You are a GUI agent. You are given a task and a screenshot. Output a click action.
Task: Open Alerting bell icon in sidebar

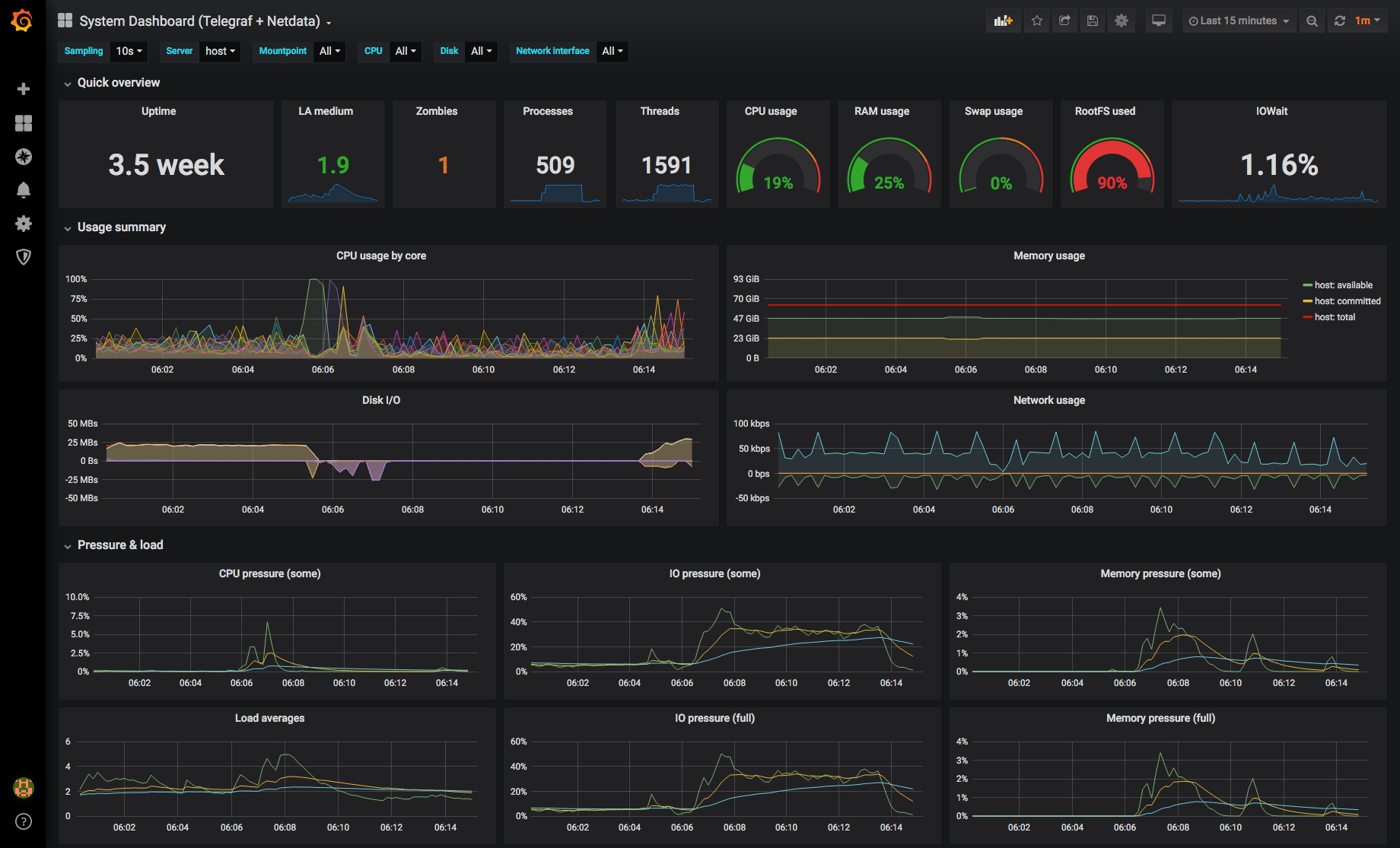click(24, 190)
